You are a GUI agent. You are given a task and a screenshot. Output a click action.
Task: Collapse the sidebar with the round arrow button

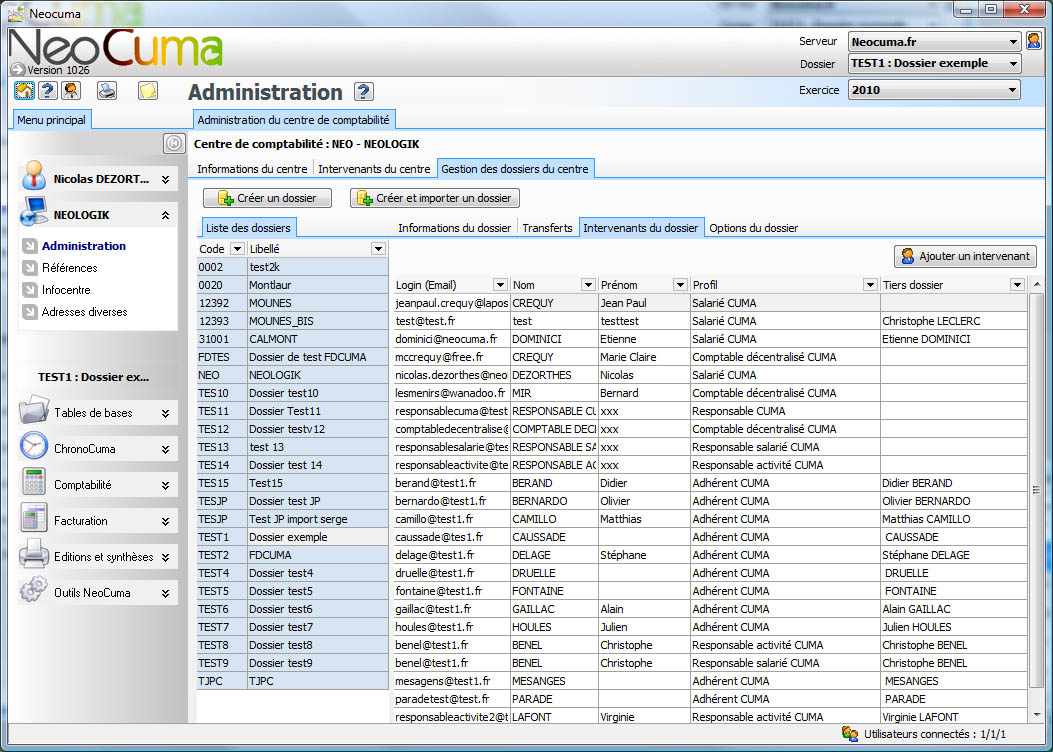coord(173,143)
